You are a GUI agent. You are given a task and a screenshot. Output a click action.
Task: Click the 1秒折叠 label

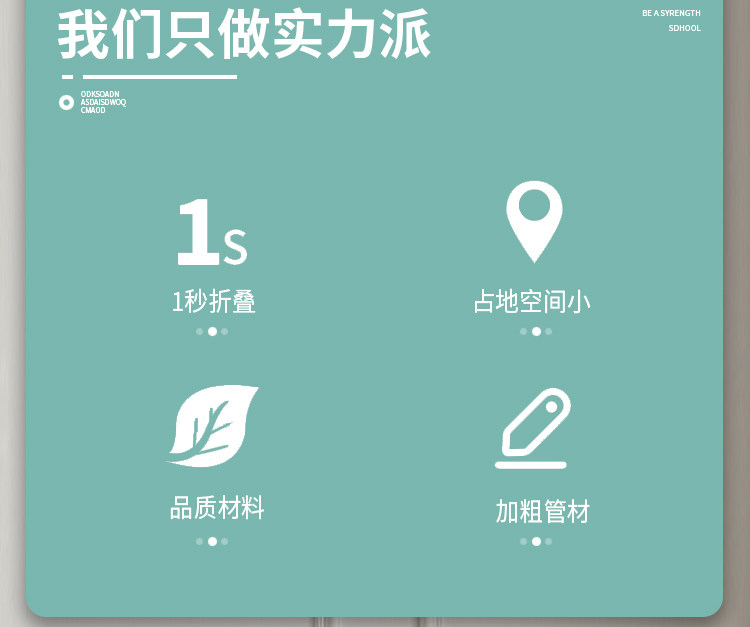(213, 301)
